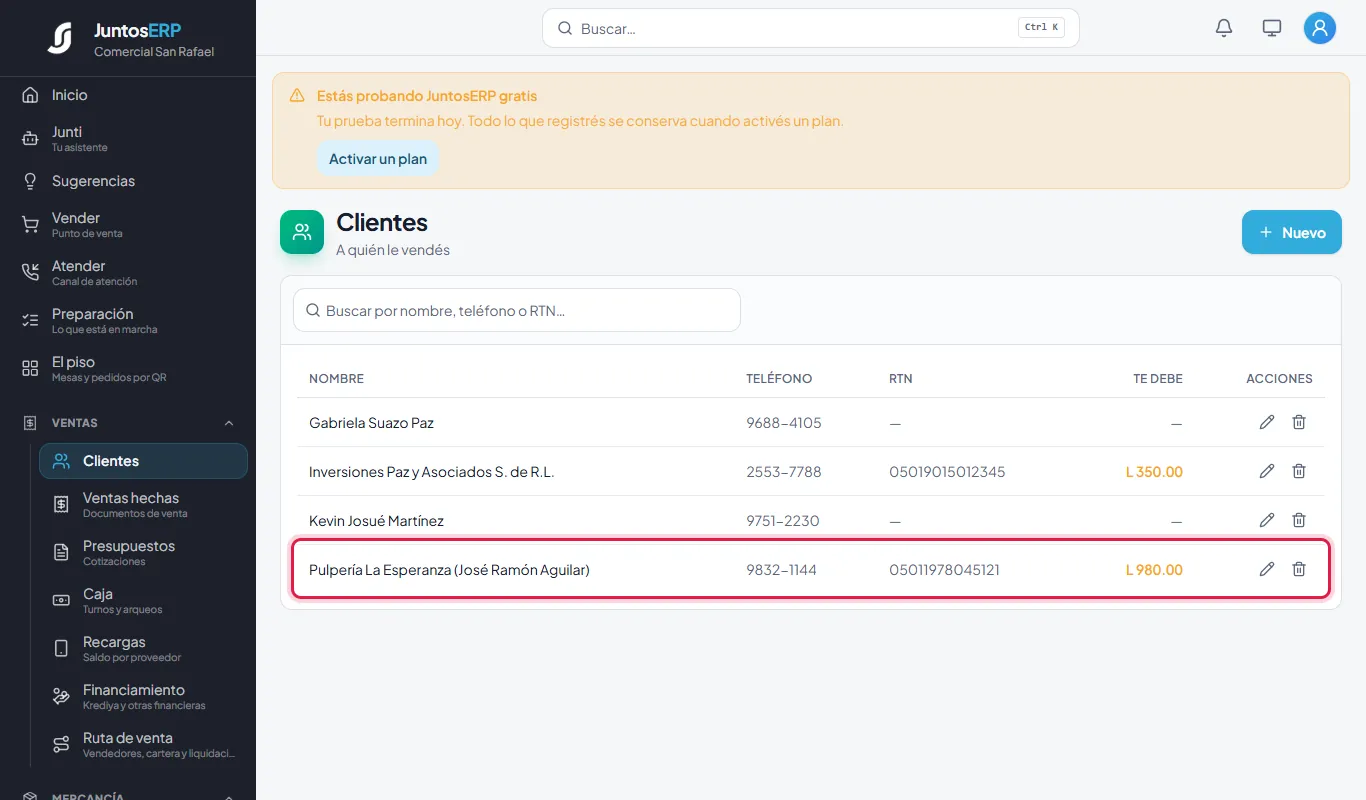Open the notifications bell
The width and height of the screenshot is (1366, 800).
1224,28
